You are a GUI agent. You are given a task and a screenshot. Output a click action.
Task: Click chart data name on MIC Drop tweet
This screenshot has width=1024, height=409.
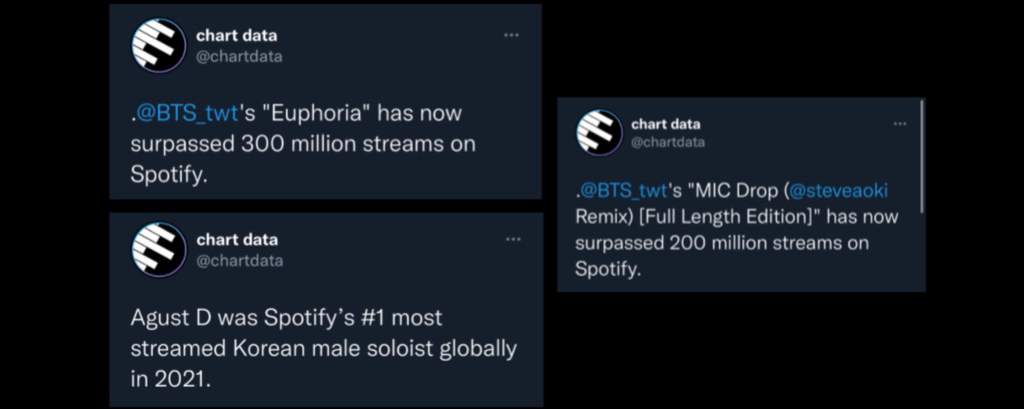(x=665, y=124)
